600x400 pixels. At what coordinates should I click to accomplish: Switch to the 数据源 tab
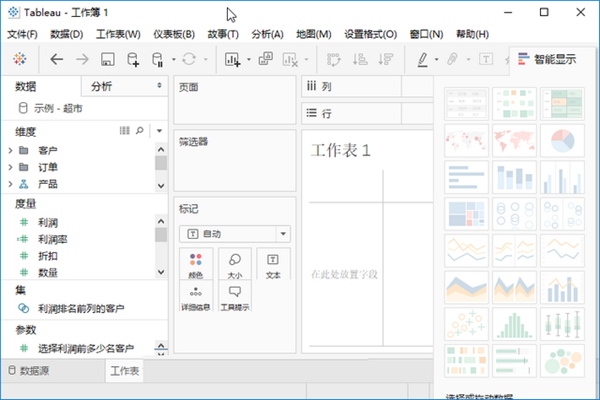point(48,371)
